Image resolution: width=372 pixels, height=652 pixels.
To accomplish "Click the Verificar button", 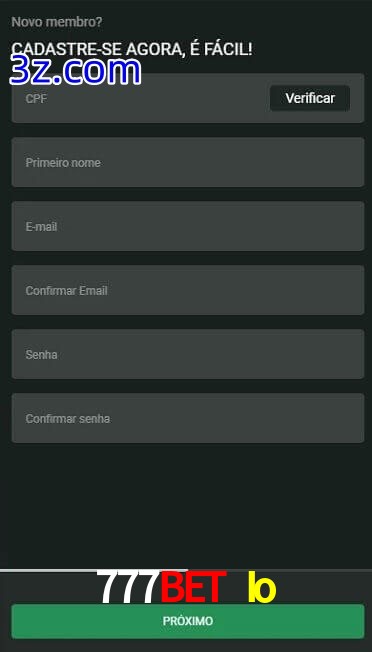I will [310, 98].
